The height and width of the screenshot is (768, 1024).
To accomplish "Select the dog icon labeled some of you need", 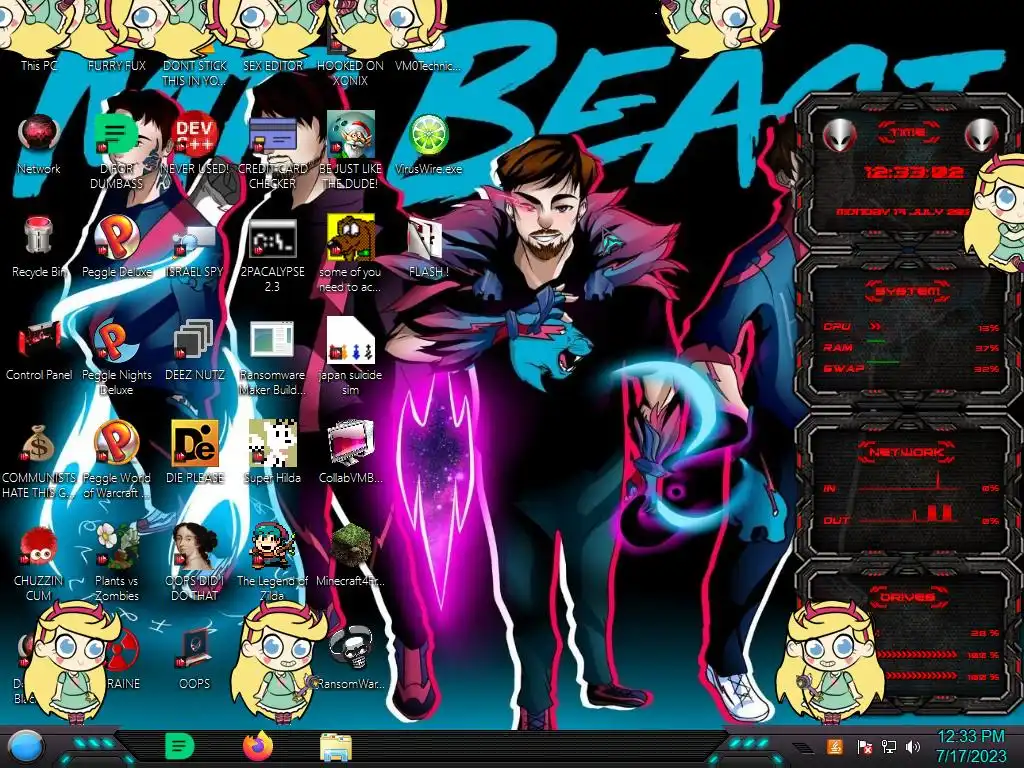I will 351,236.
